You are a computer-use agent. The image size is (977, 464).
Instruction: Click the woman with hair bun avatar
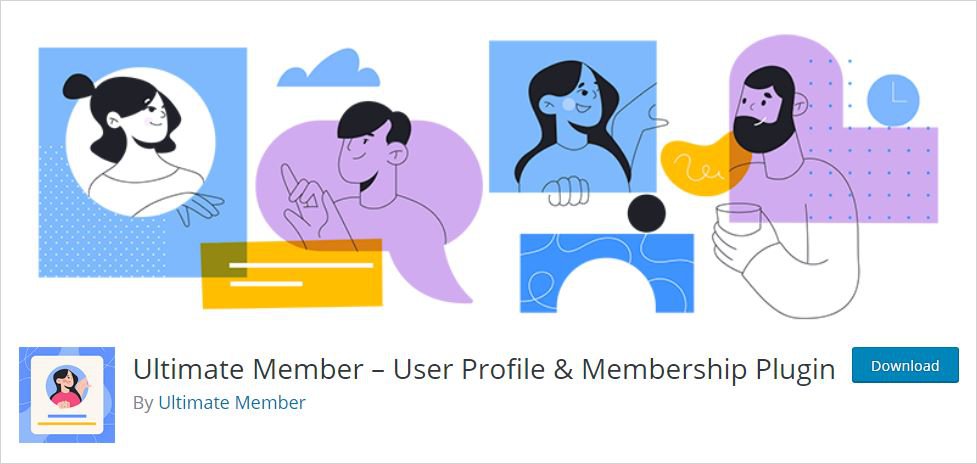(x=140, y=142)
